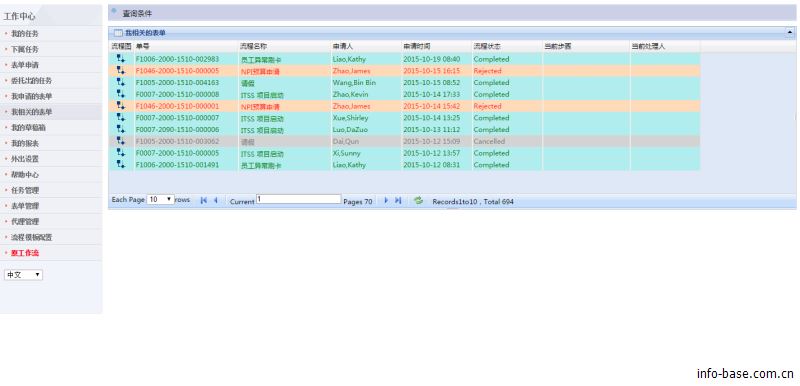Select 表单申请 in the sidebar
The width and height of the screenshot is (800, 386).
coord(24,65)
